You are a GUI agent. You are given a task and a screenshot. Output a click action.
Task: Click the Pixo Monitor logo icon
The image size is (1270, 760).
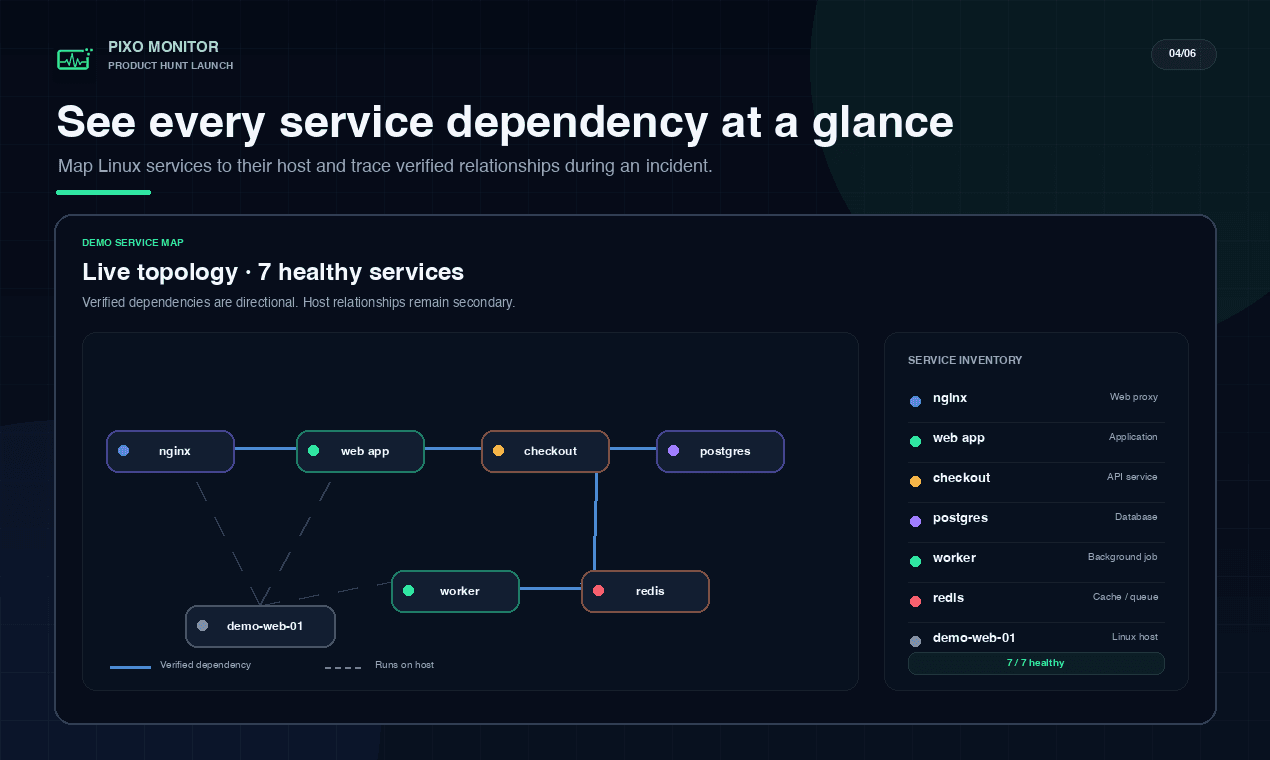75,59
